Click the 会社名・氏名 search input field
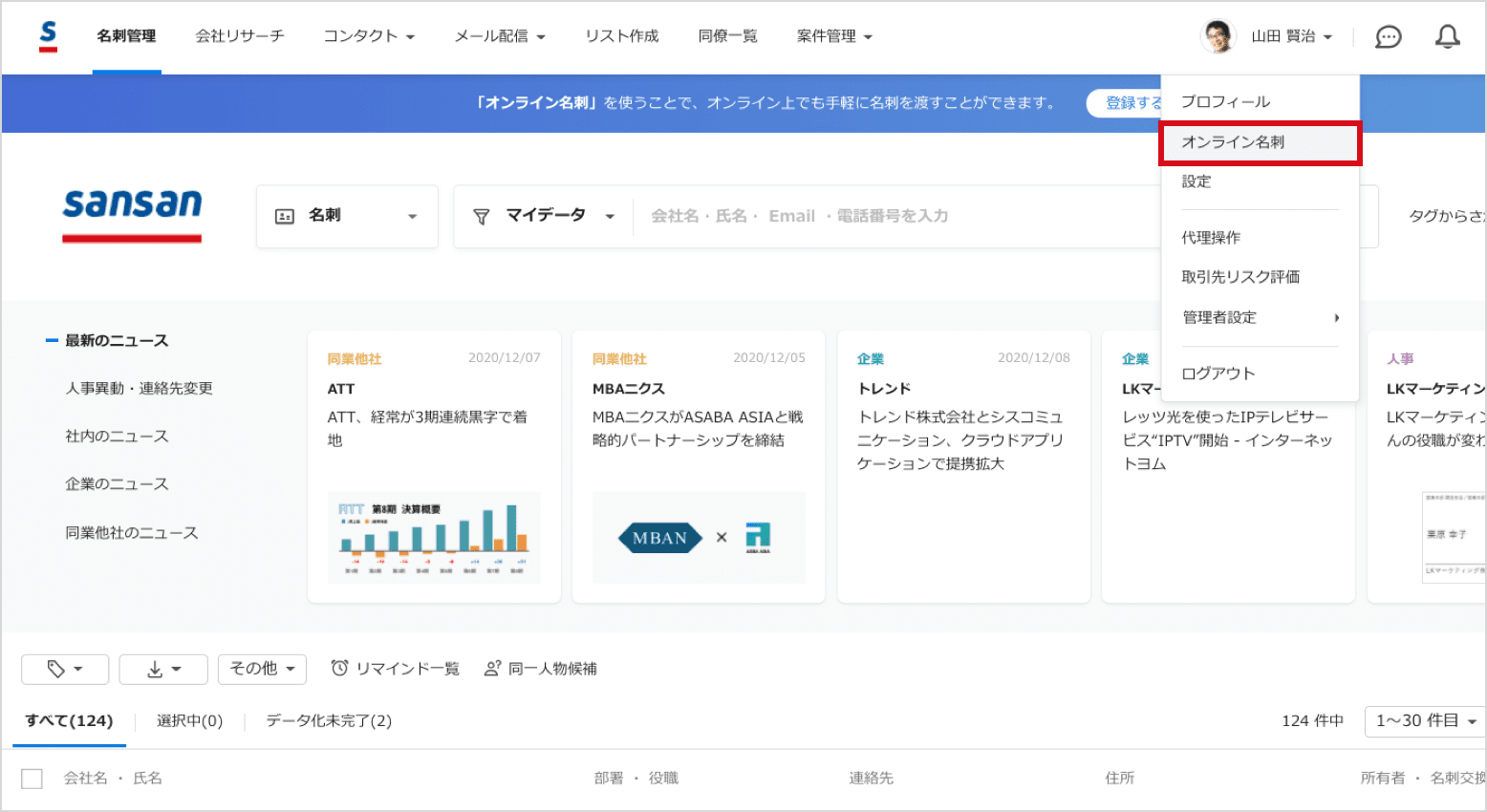1487x812 pixels. click(x=898, y=217)
